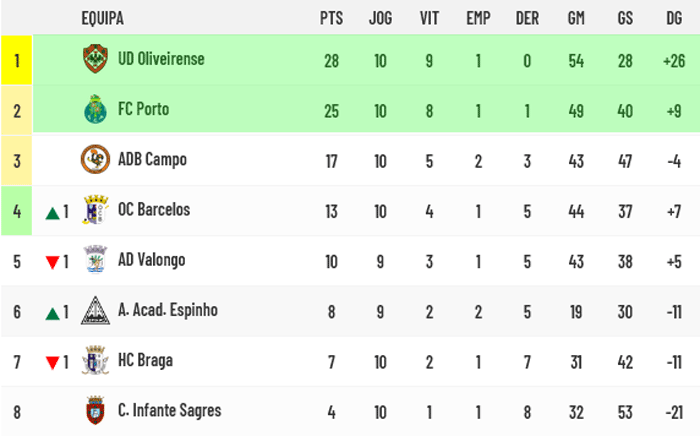
Task: Click the EQUIPA column header
Action: (103, 18)
